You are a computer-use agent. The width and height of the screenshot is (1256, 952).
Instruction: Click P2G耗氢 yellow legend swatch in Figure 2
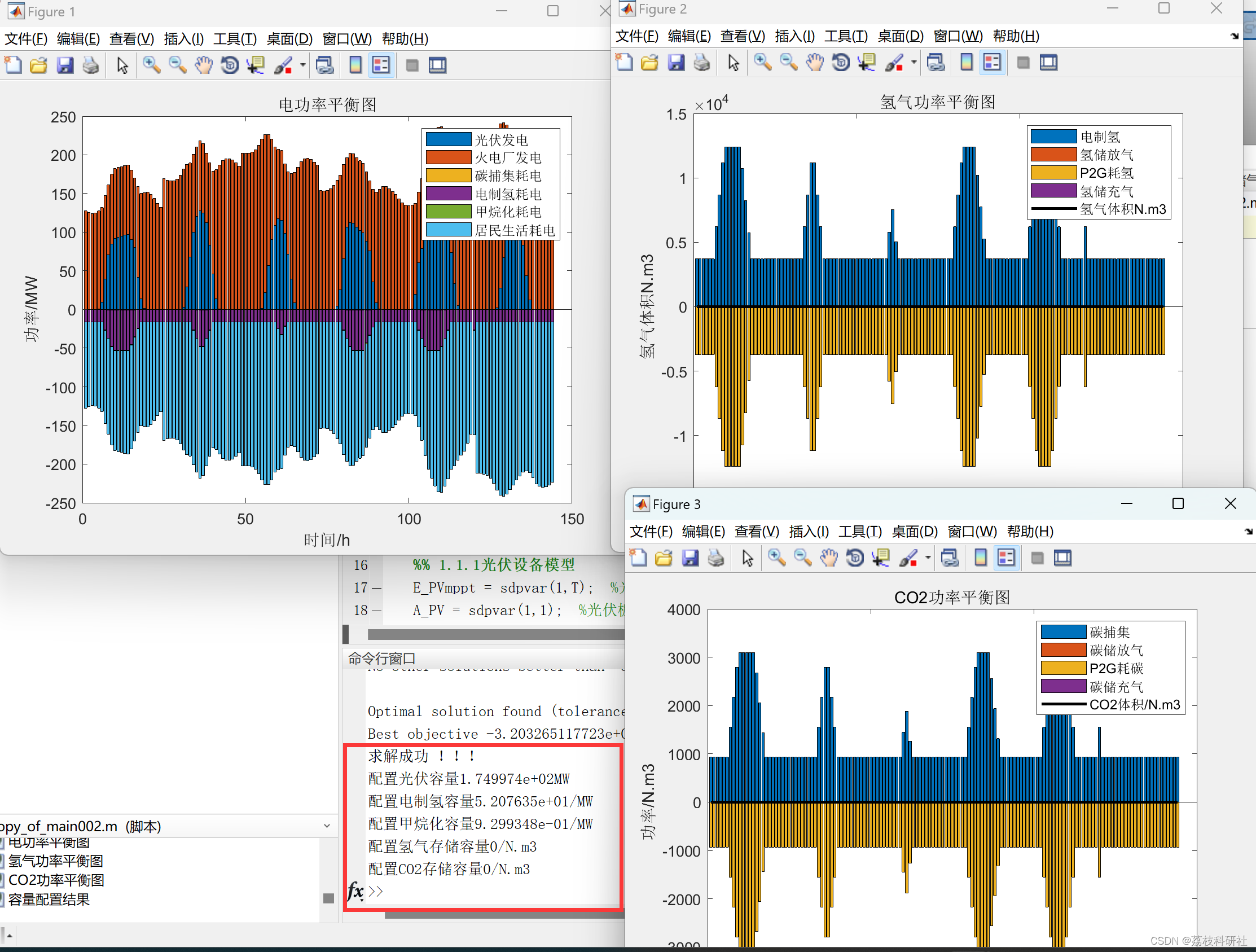1054,172
